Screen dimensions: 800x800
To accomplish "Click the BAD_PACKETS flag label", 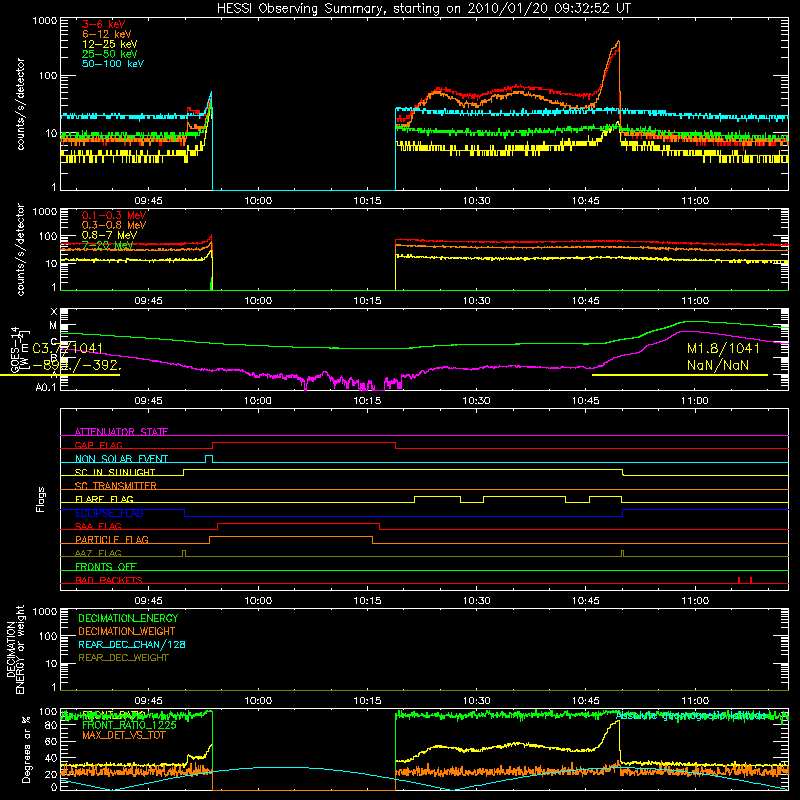I will (109, 580).
